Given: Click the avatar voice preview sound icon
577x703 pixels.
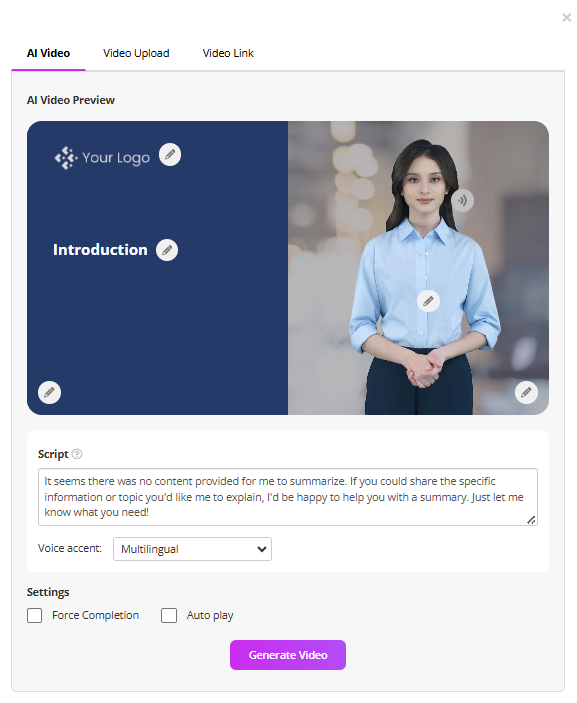Looking at the screenshot, I should click(x=462, y=200).
